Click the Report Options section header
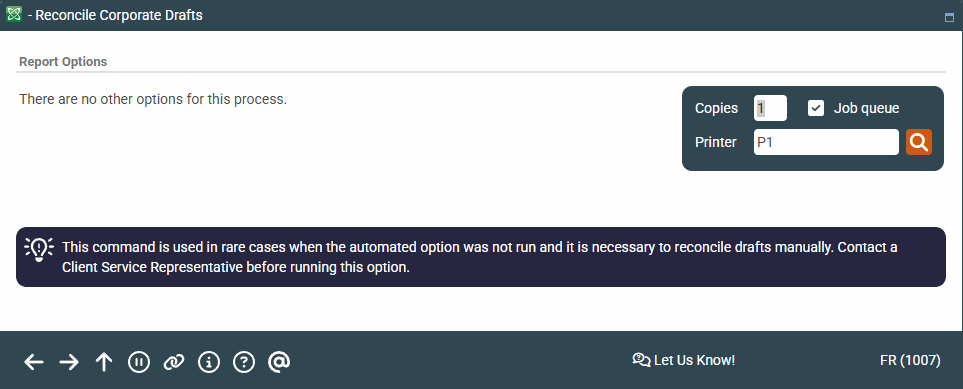 coord(63,61)
